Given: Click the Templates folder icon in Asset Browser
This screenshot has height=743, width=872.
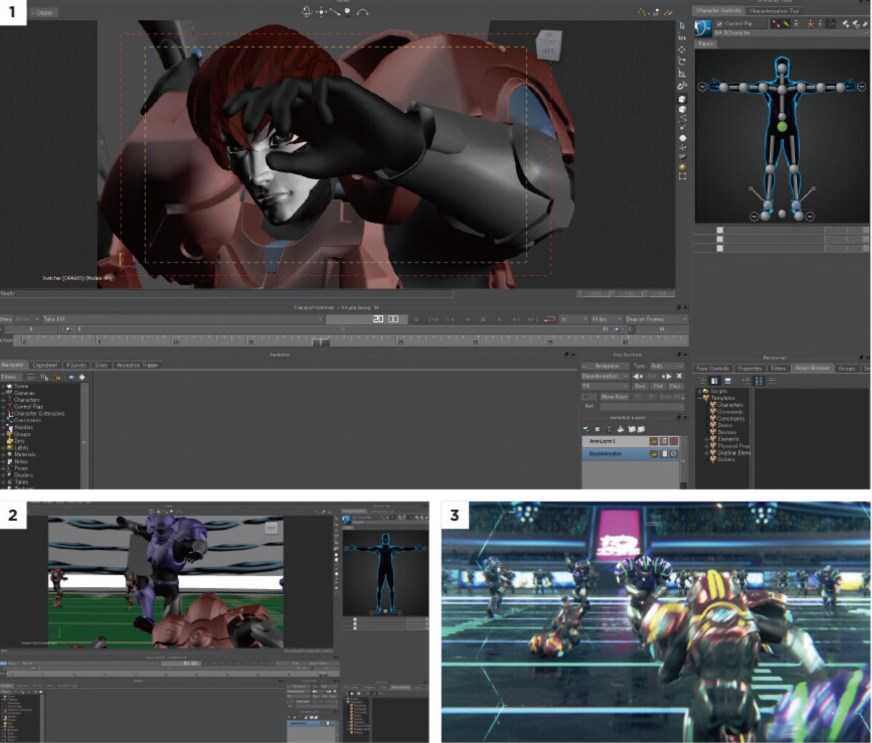Looking at the screenshot, I should 706,398.
